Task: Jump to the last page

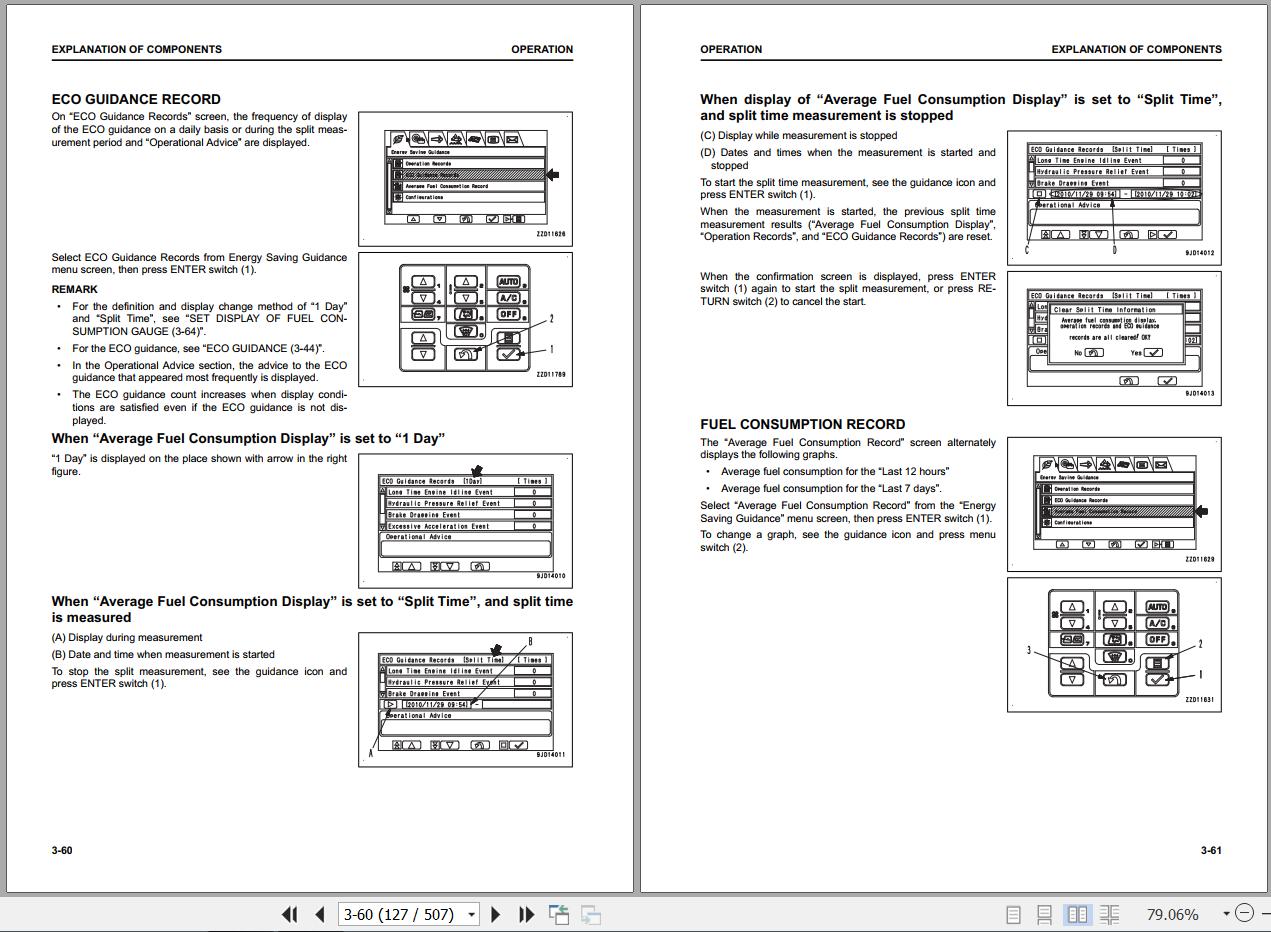Action: coord(526,914)
